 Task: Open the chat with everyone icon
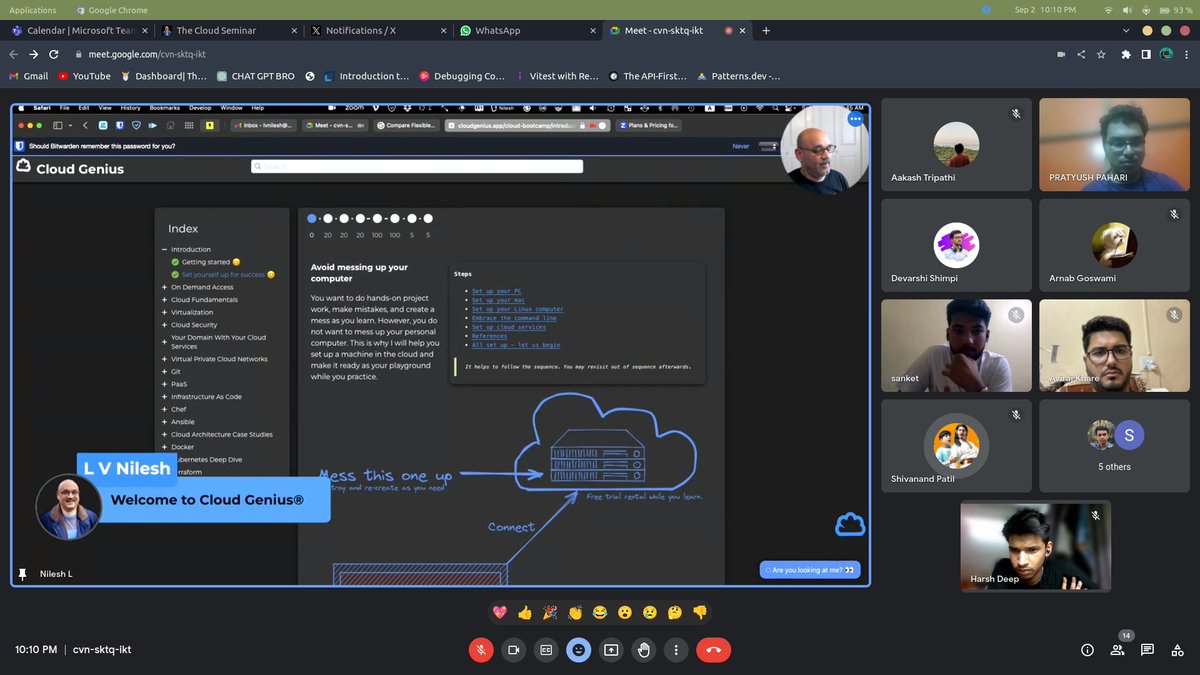tap(1147, 650)
